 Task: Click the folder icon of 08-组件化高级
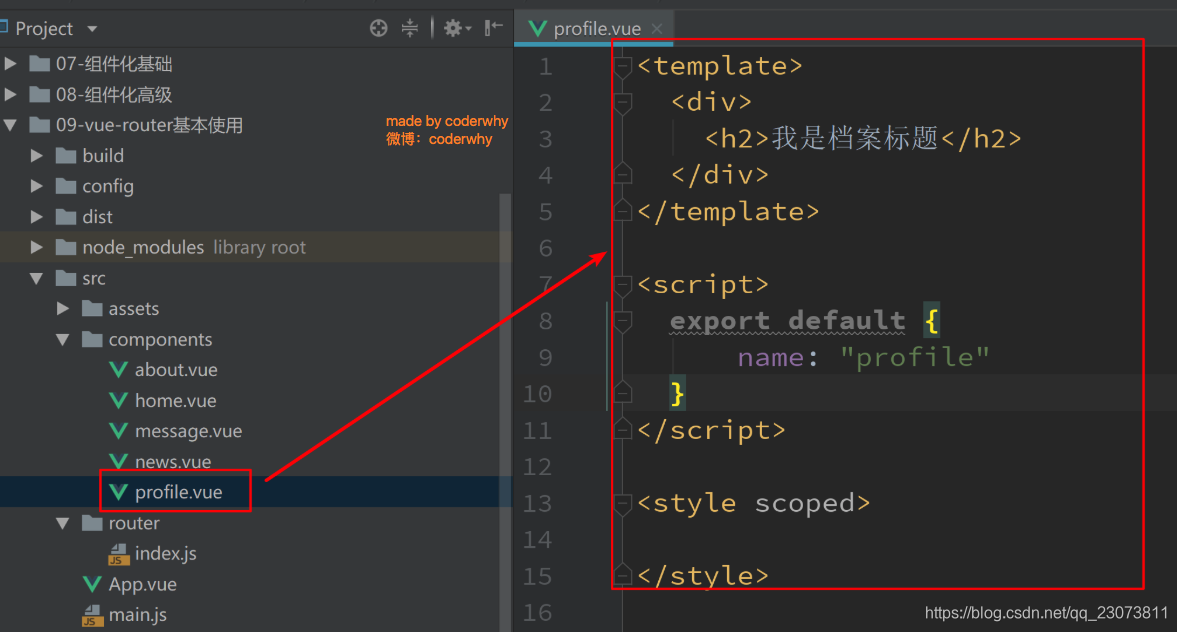[x=40, y=95]
